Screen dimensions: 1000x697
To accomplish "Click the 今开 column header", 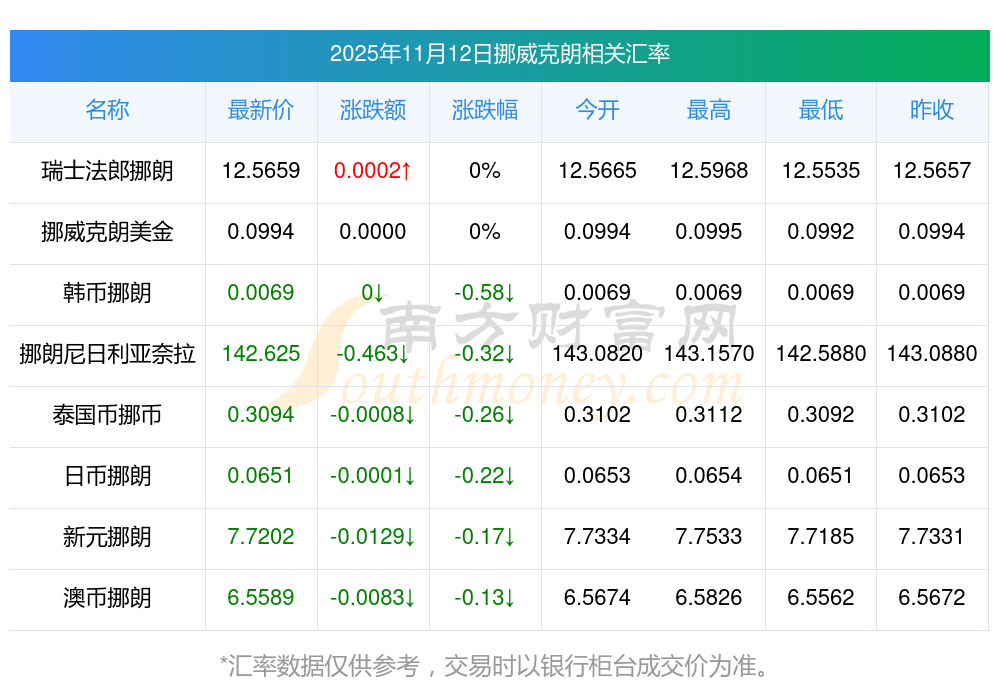I will pos(597,111).
